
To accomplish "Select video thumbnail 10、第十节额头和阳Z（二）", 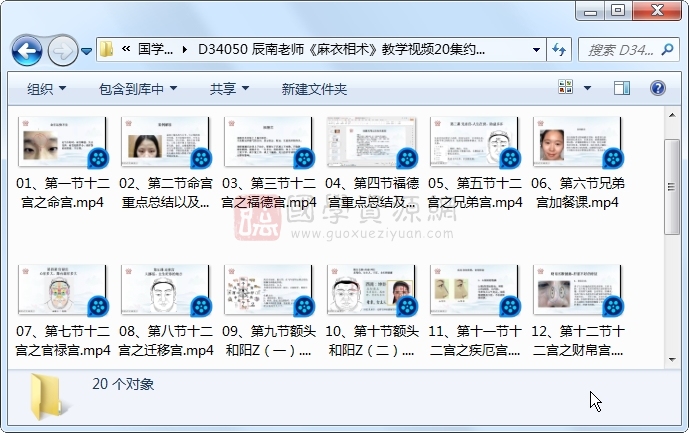I will pos(372,290).
